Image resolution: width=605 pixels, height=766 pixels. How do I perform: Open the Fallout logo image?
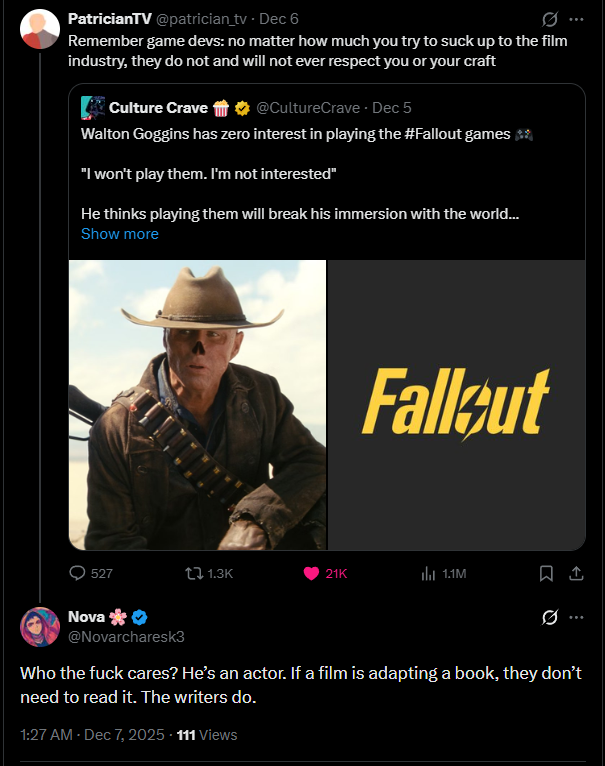point(456,405)
